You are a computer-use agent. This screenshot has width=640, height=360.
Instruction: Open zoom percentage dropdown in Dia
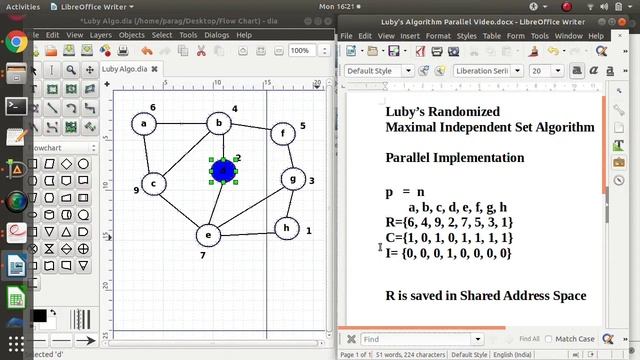point(324,51)
